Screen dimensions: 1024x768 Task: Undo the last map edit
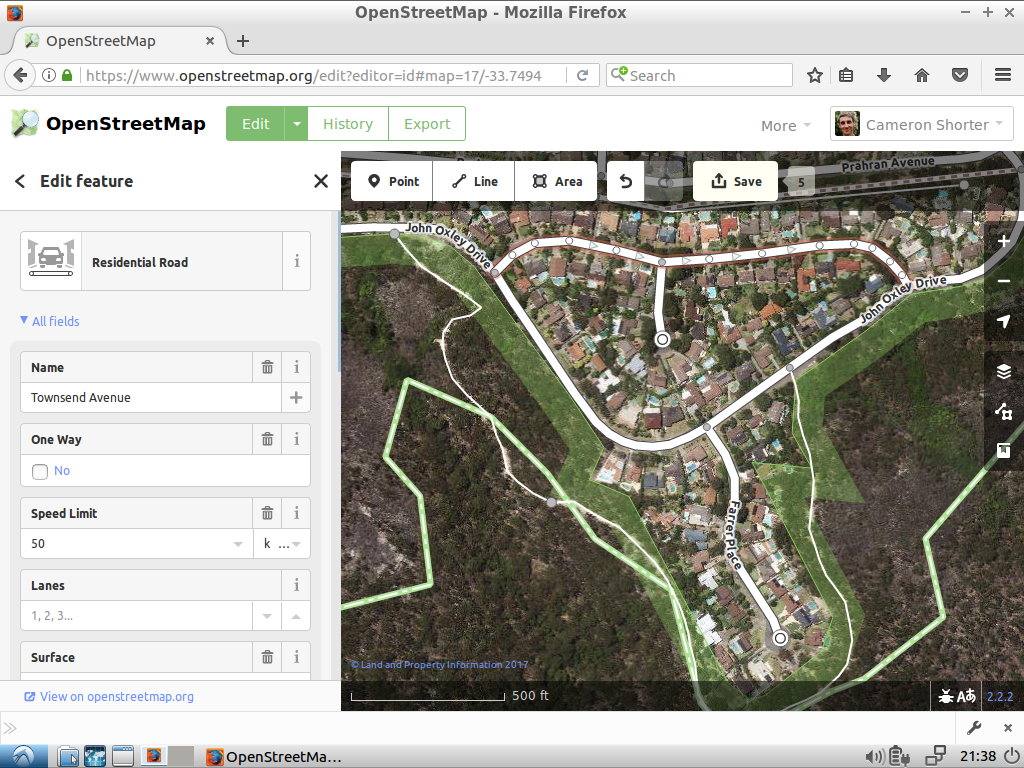tap(626, 182)
